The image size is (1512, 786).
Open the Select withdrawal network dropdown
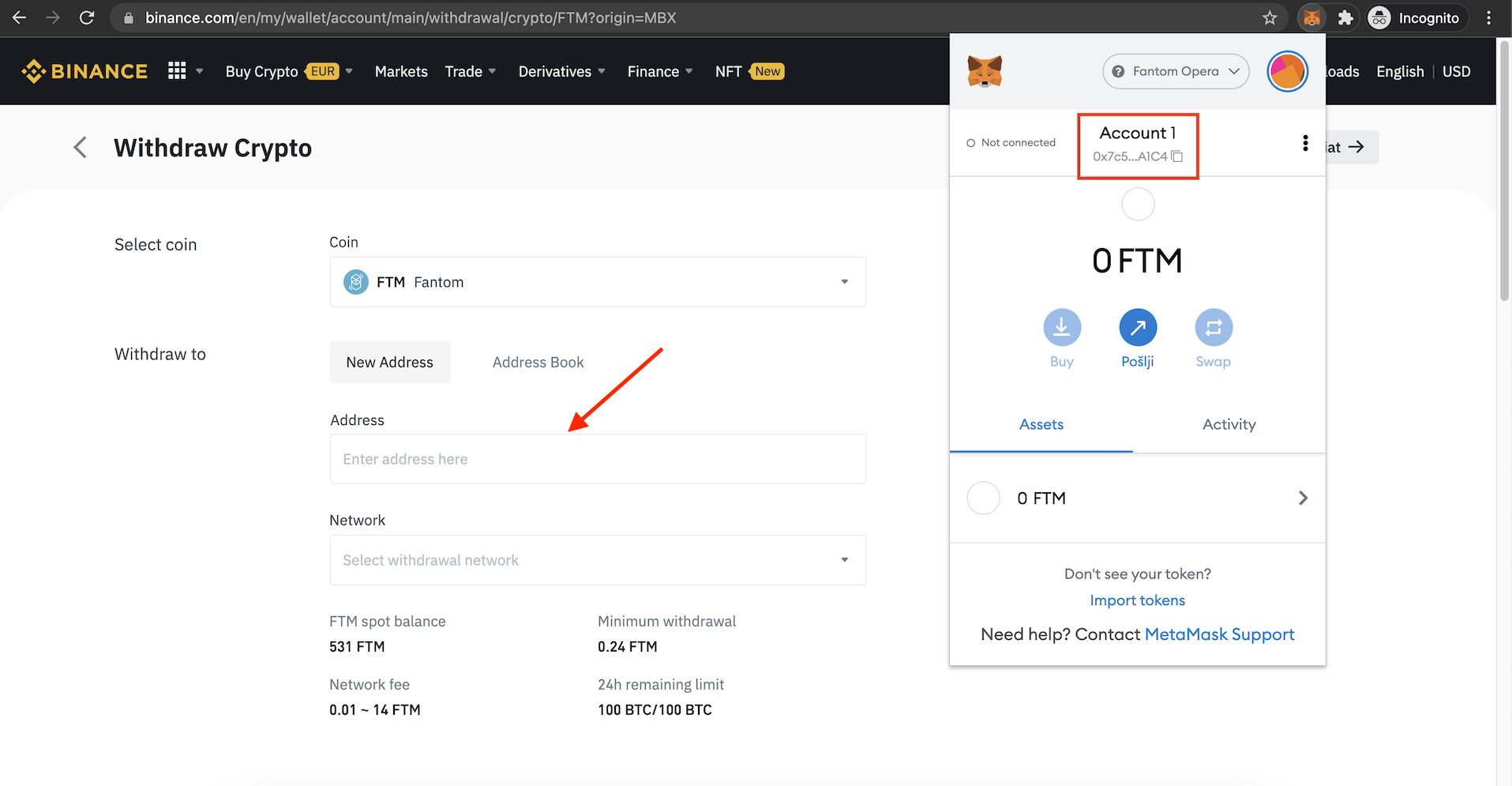point(598,560)
